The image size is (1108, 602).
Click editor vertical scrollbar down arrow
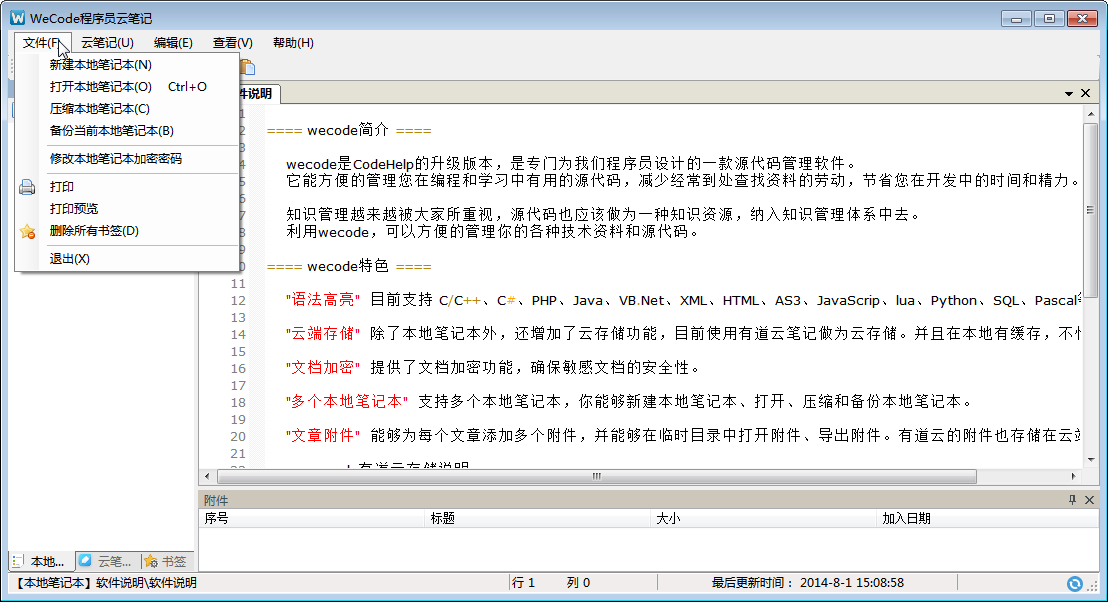tap(1091, 459)
